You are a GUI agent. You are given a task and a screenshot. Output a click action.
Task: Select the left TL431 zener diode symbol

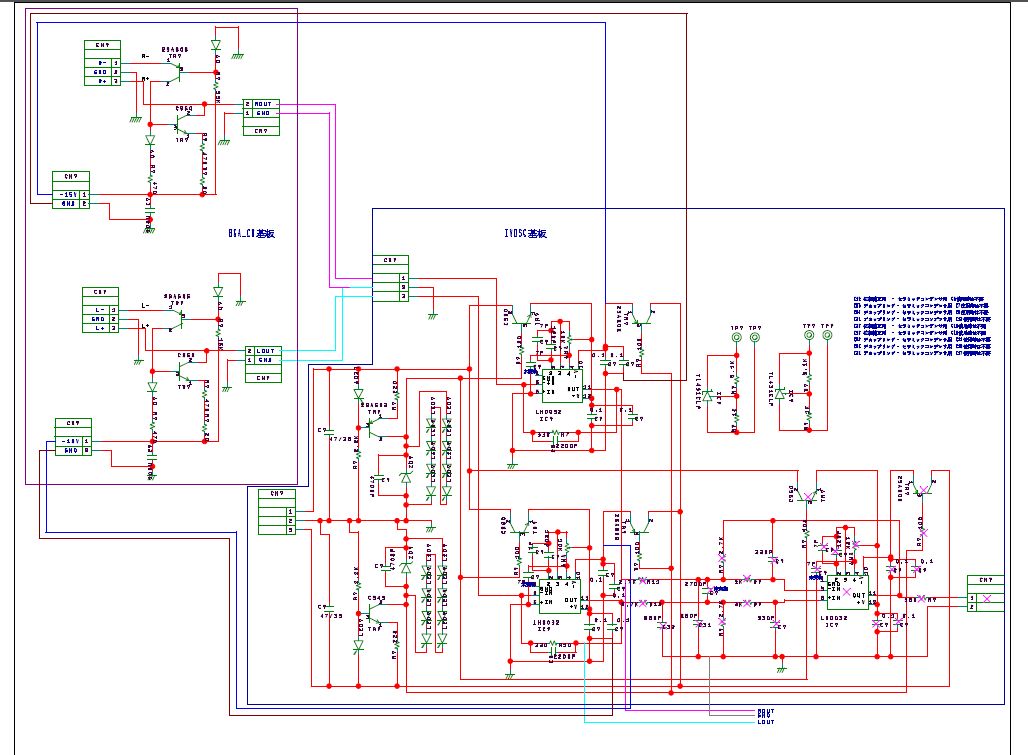(x=708, y=396)
